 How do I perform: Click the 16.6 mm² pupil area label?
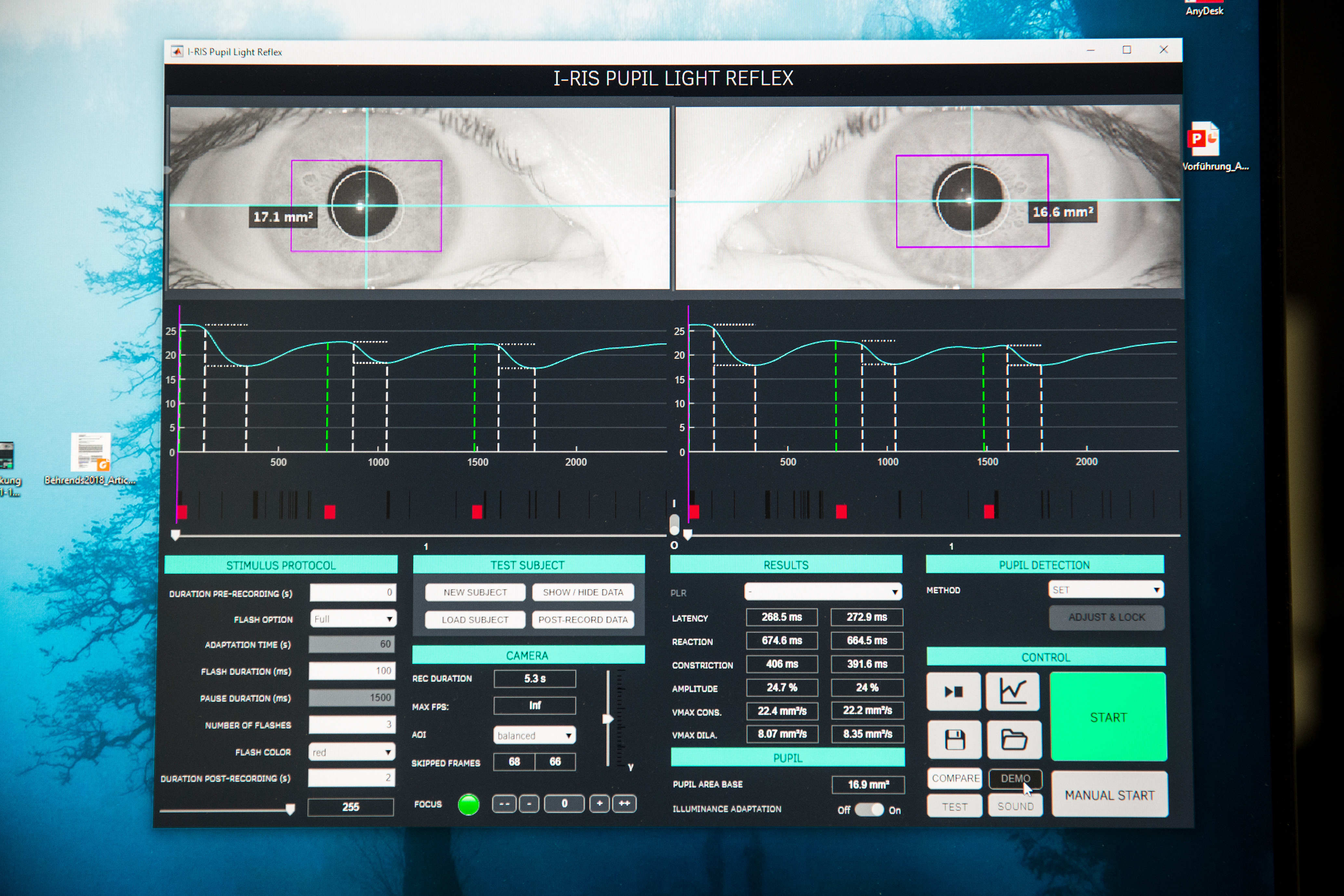tap(1063, 212)
